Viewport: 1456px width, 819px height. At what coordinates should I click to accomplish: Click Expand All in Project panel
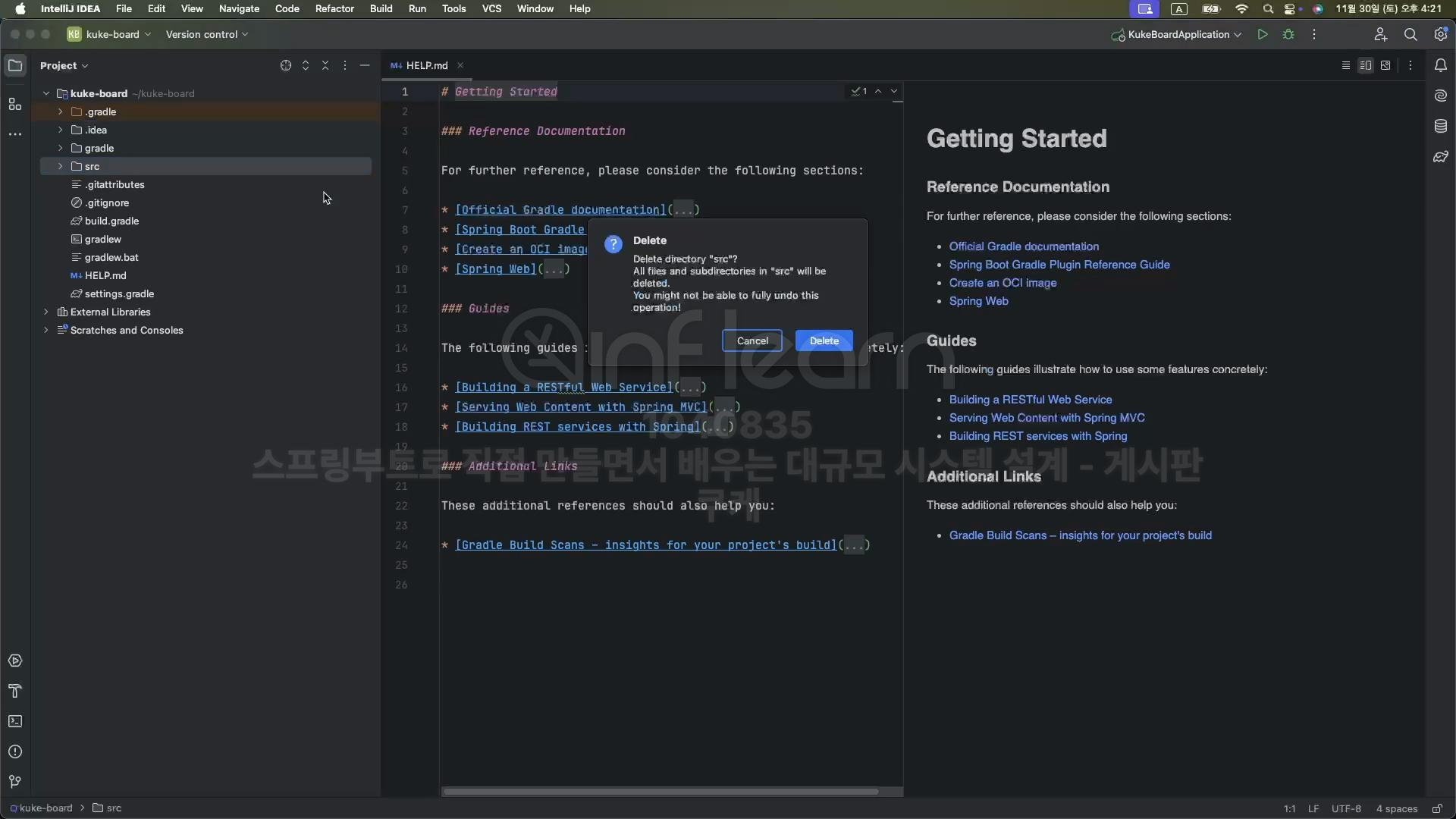[x=306, y=65]
